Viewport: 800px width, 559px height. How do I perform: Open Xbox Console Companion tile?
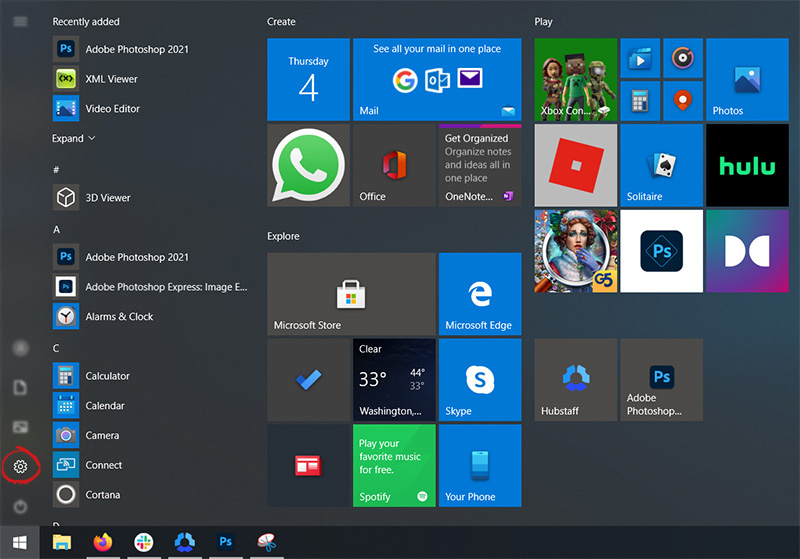click(576, 80)
